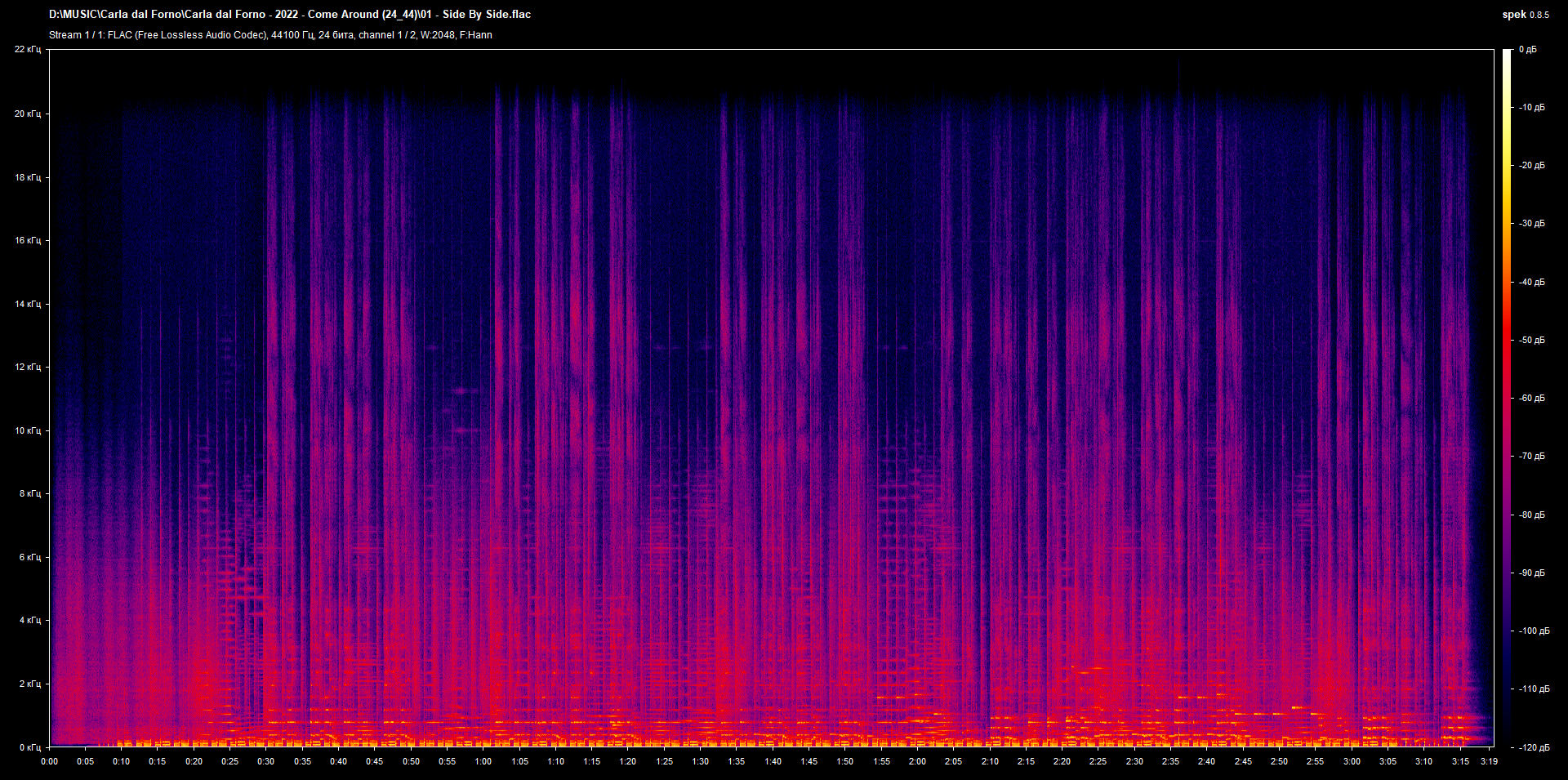
Task: Click the '-50 дБ' level scale label
Action: click(1531, 341)
